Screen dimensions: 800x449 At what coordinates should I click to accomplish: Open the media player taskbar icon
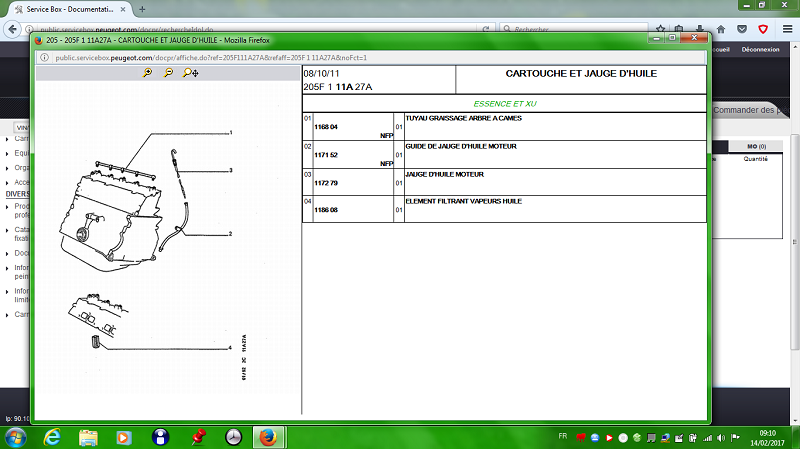point(123,438)
